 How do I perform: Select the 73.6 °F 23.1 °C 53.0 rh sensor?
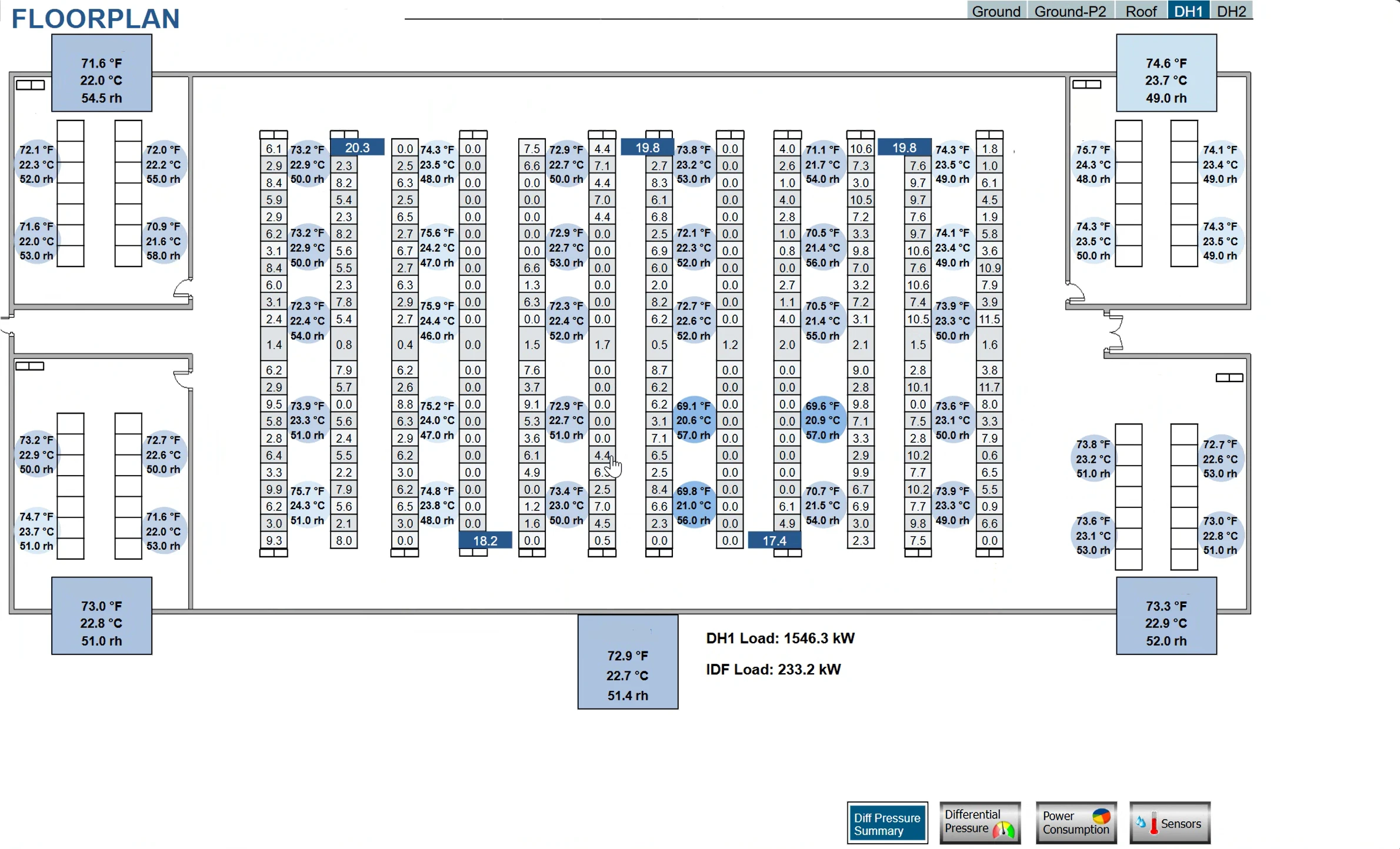click(1093, 535)
